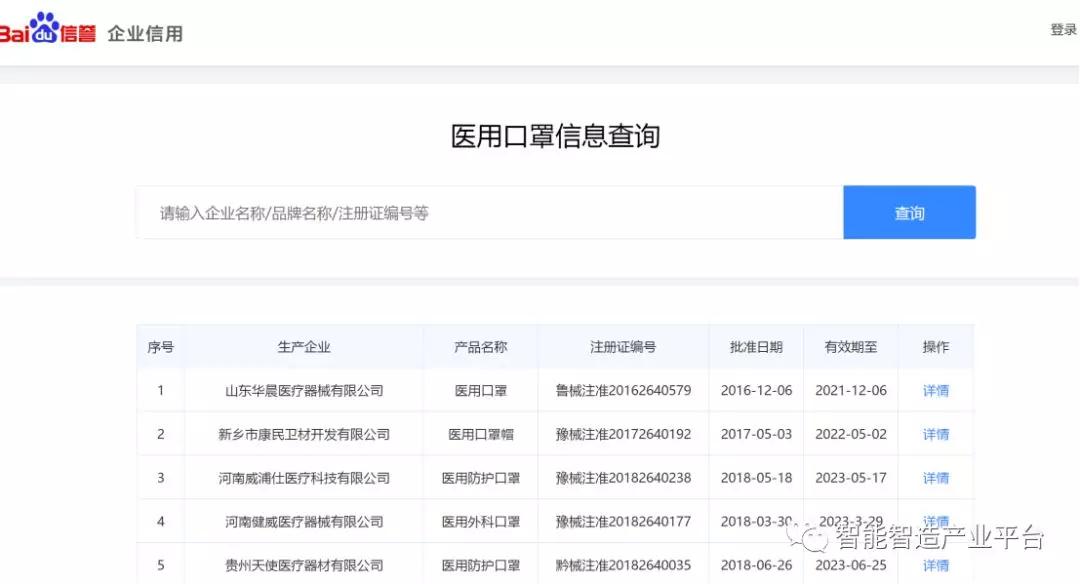Click the 操作 column header
This screenshot has width=1080, height=584.
coord(935,346)
